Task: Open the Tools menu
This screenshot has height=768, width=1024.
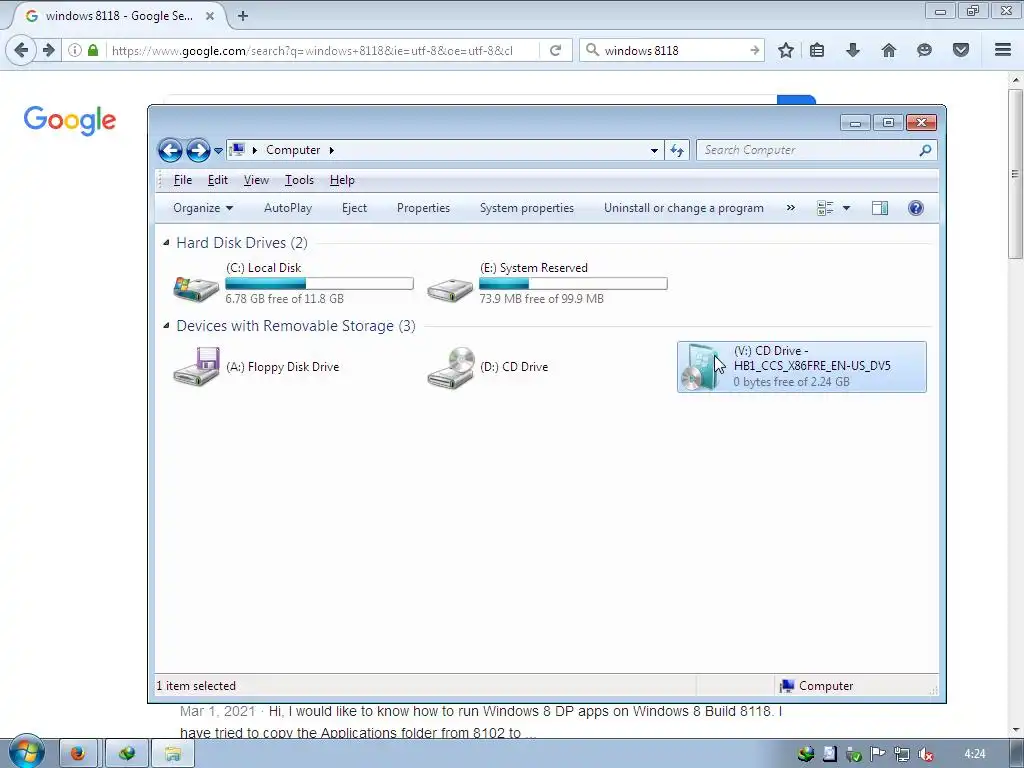Action: click(299, 180)
